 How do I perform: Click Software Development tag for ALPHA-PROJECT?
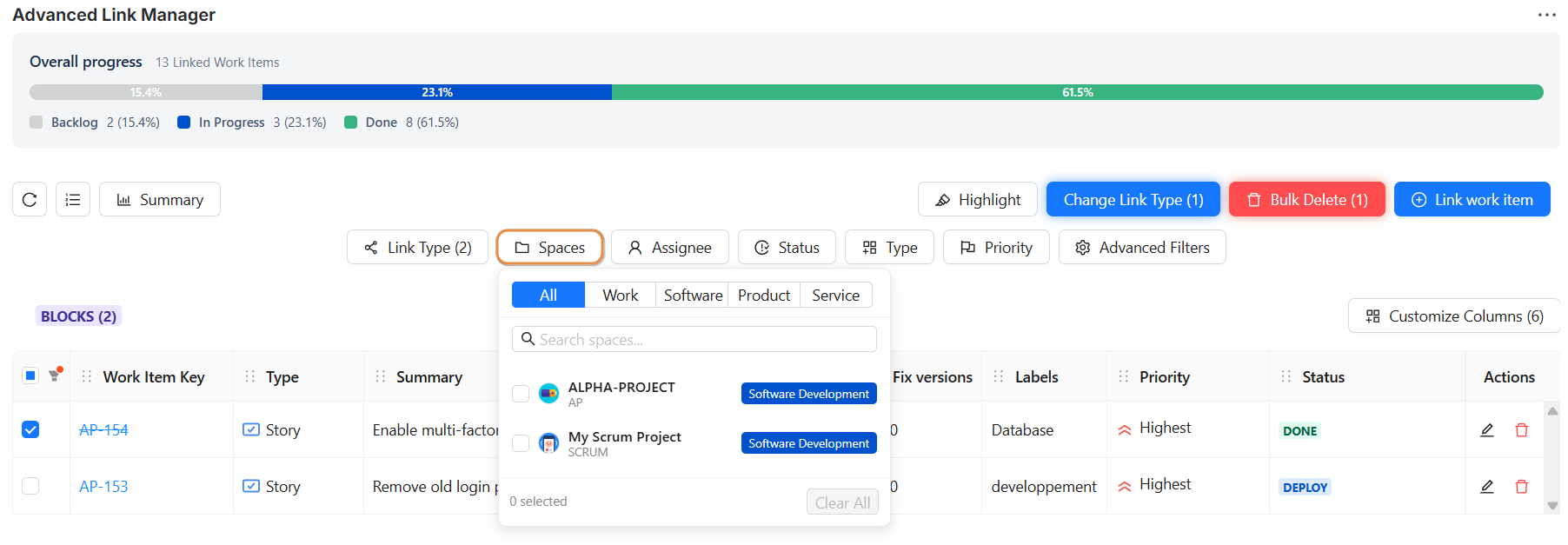tap(808, 394)
